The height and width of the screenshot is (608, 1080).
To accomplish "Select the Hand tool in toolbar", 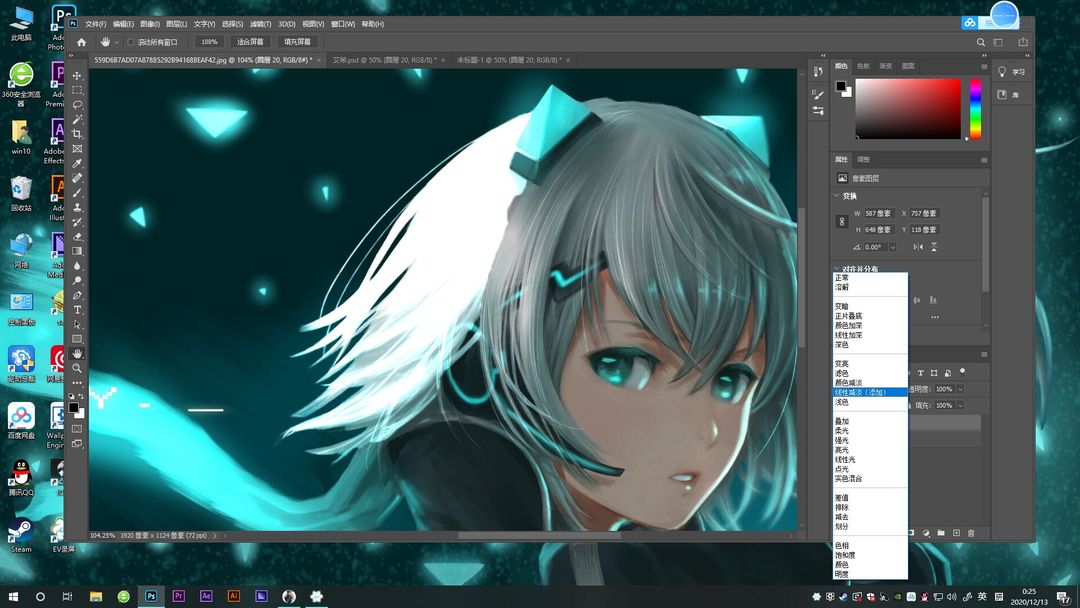I will click(77, 353).
